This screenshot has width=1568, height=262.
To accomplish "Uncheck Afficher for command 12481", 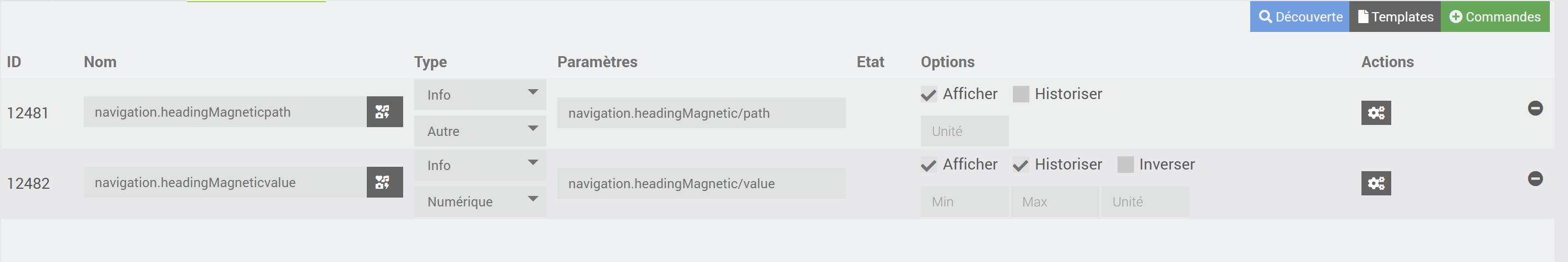I will [928, 95].
